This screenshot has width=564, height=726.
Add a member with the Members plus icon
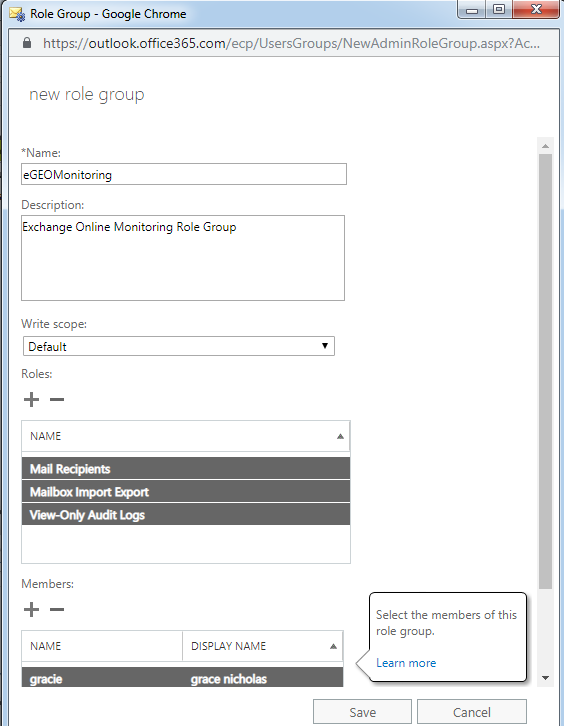tap(31, 609)
